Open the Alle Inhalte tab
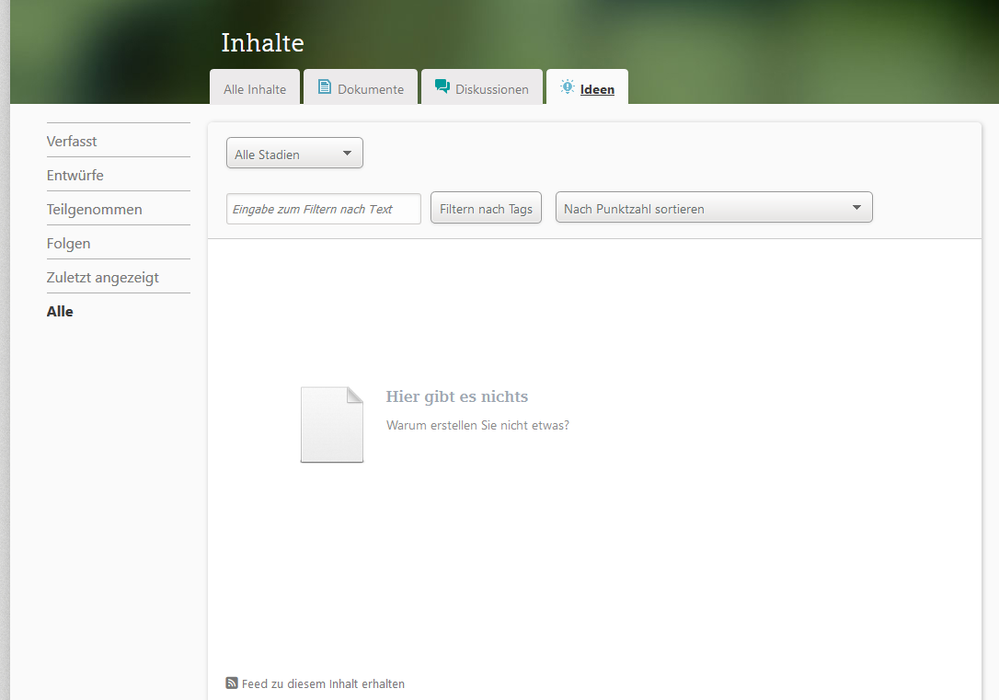 pyautogui.click(x=255, y=87)
